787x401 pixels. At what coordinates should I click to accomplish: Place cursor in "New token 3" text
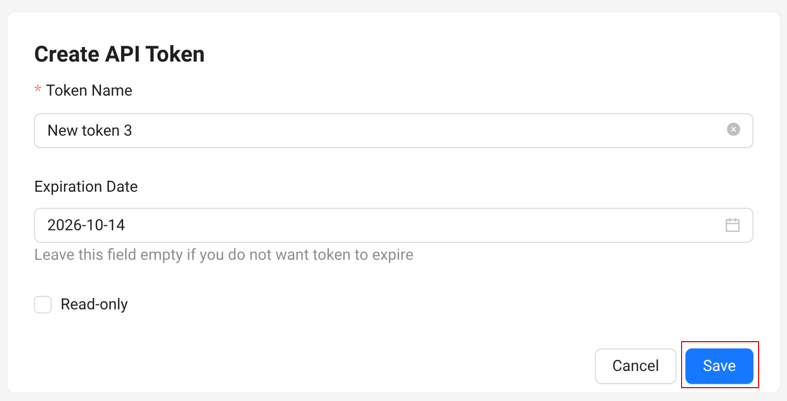pos(89,130)
